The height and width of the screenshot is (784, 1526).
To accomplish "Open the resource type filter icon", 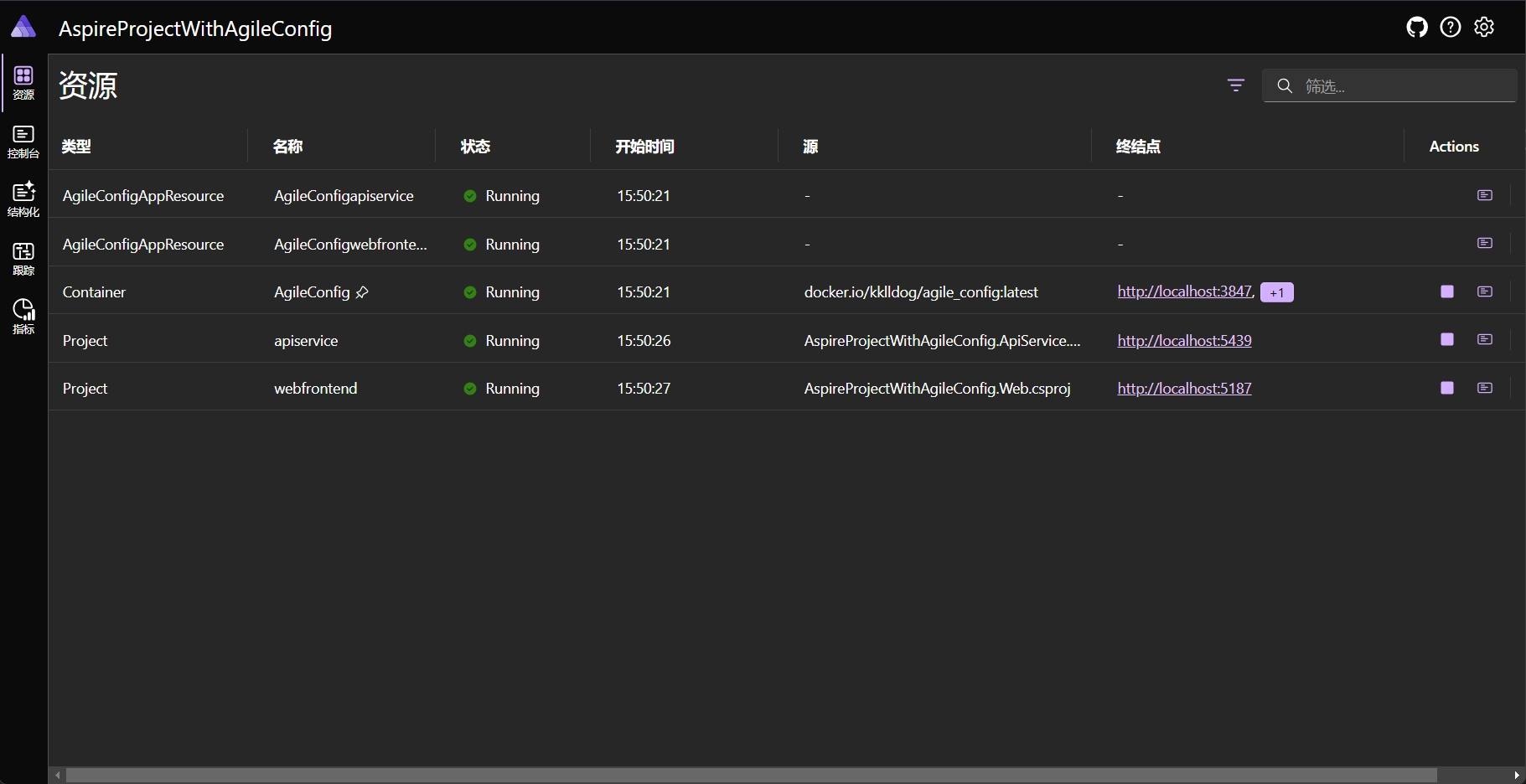I will (x=1235, y=85).
